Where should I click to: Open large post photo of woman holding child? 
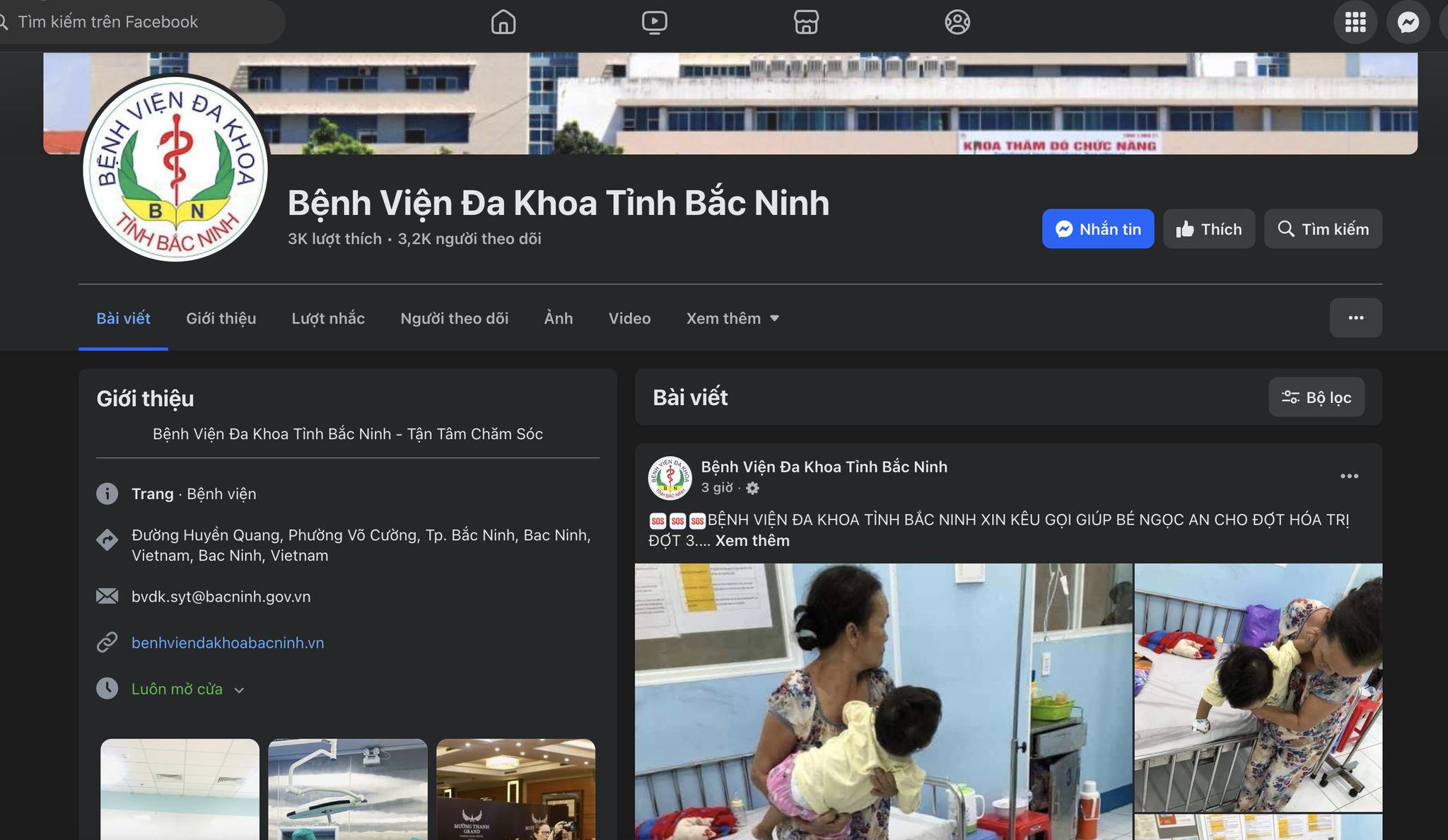(x=884, y=701)
